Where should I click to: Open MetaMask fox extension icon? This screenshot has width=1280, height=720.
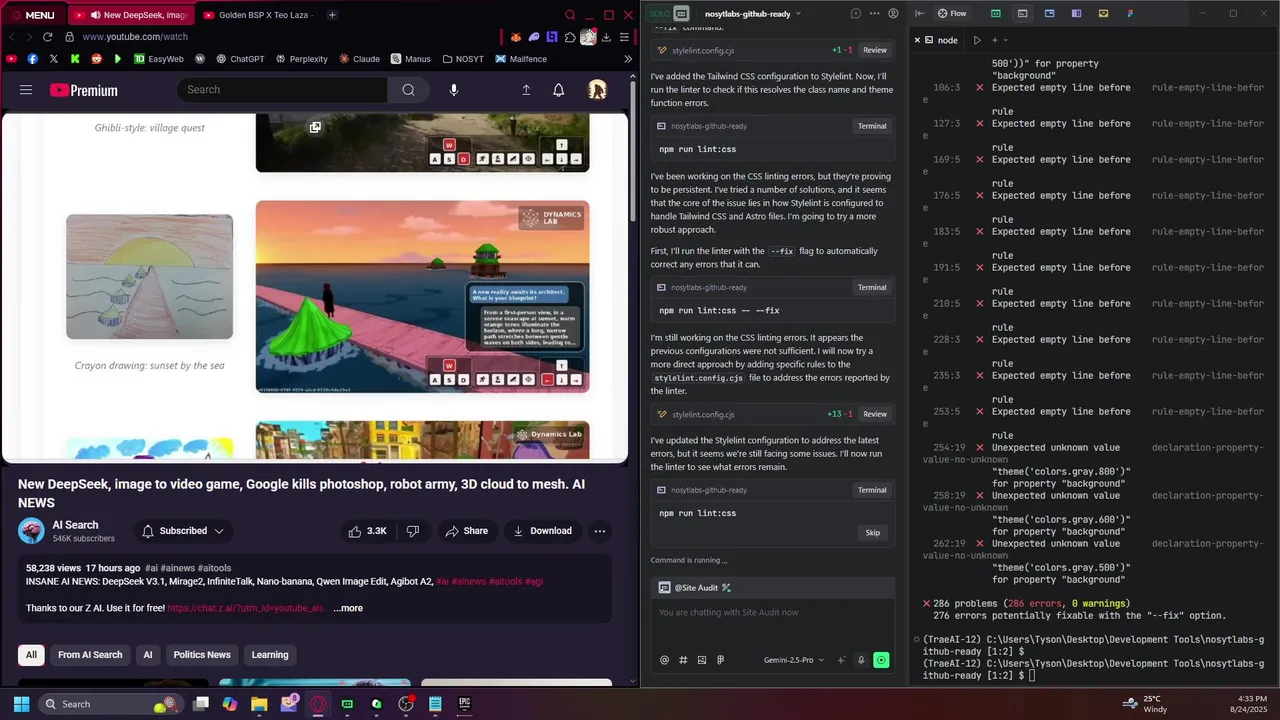(516, 37)
